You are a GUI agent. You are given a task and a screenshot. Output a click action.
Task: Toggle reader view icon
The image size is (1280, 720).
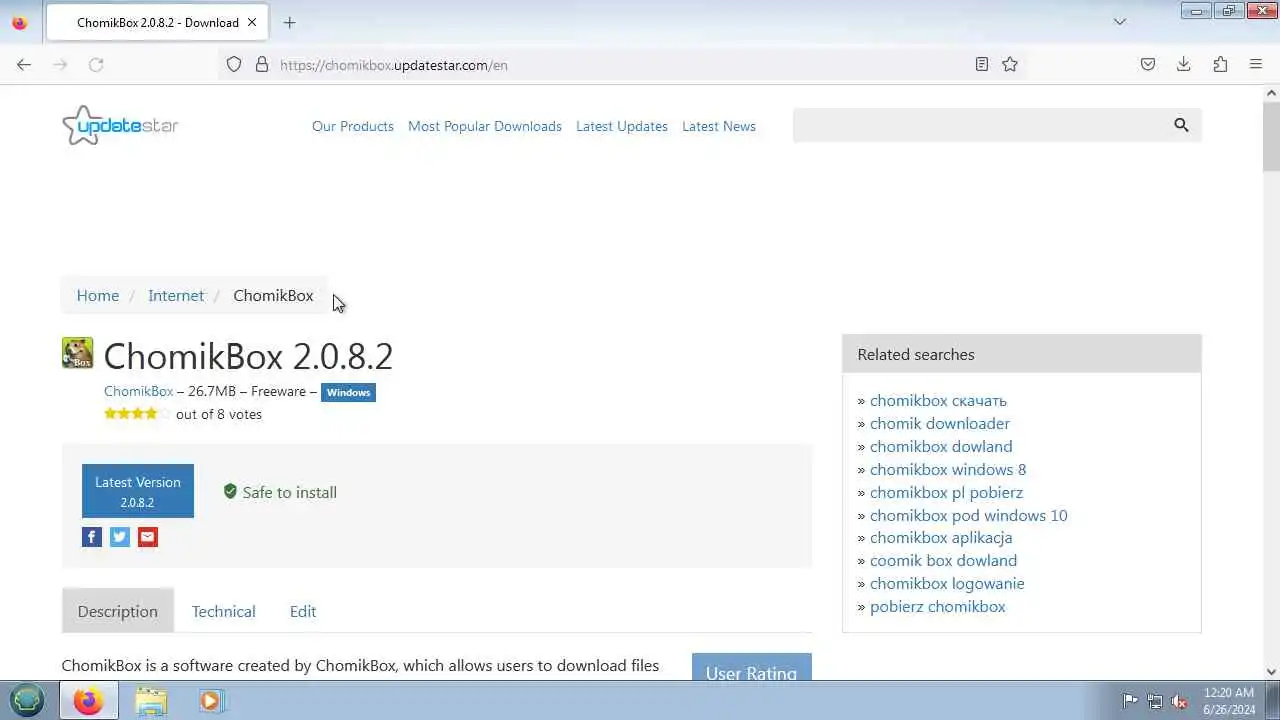(982, 64)
